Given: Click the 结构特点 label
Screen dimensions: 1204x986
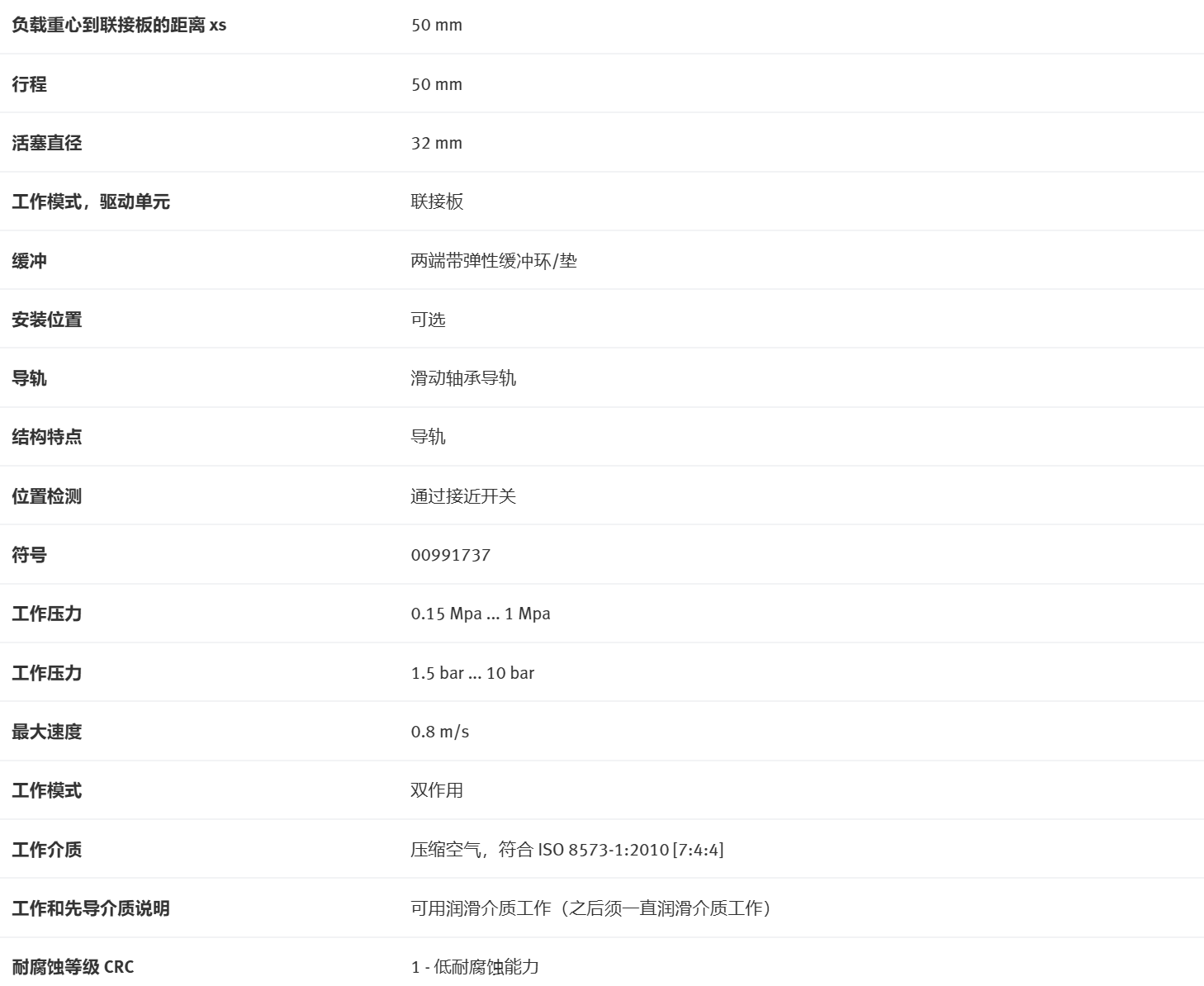Looking at the screenshot, I should click(x=47, y=437).
